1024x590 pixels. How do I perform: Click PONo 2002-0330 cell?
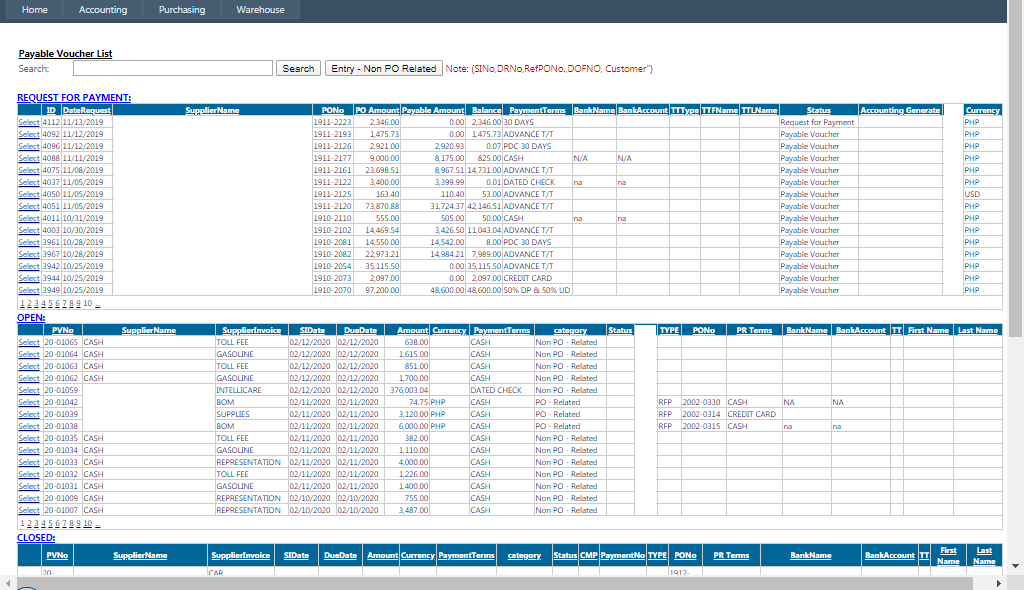tap(703, 402)
